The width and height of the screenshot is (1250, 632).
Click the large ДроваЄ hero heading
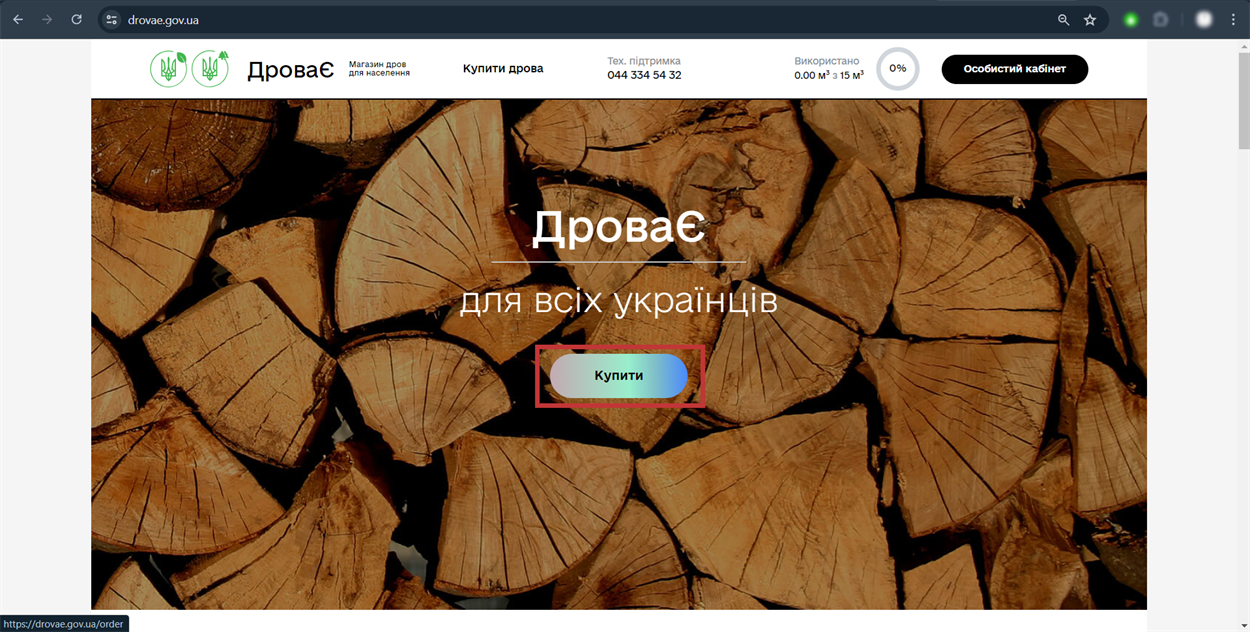pyautogui.click(x=619, y=228)
